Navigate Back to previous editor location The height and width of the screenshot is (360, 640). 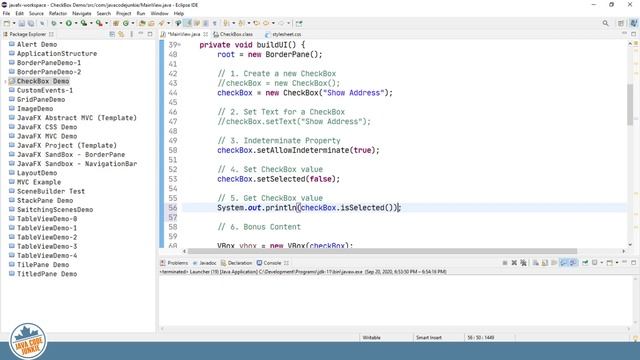click(x=266, y=24)
